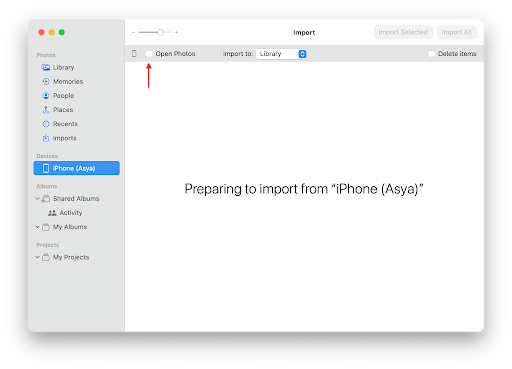Open the Places pin icon

pyautogui.click(x=46, y=110)
